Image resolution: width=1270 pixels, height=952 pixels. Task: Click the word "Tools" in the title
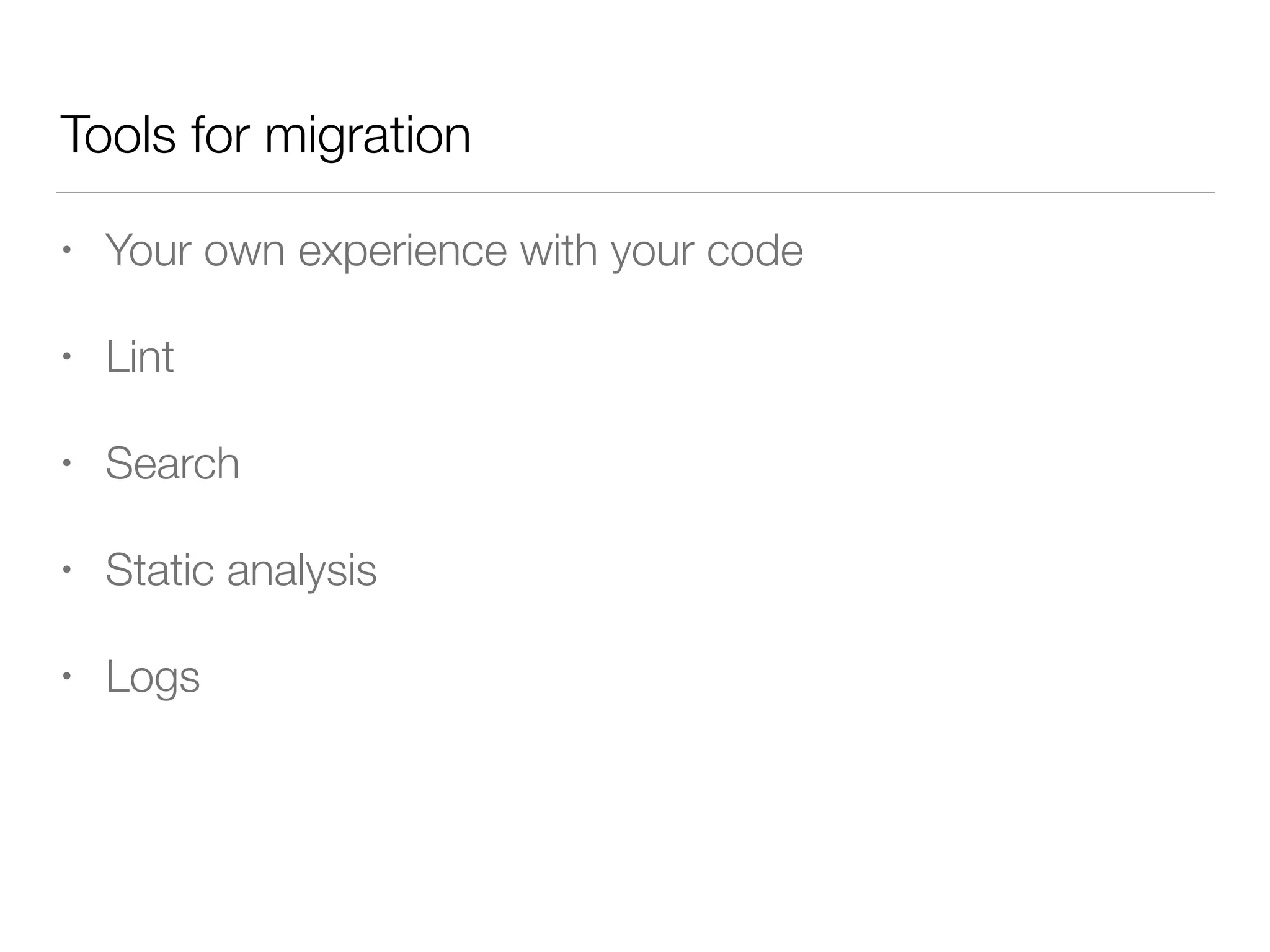(x=118, y=135)
